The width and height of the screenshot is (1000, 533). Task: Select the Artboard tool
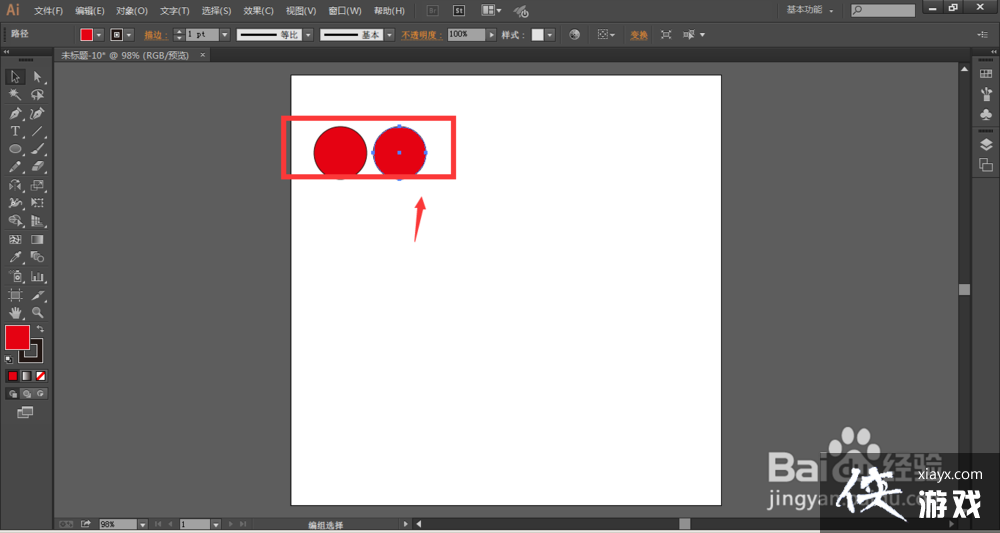(x=15, y=295)
